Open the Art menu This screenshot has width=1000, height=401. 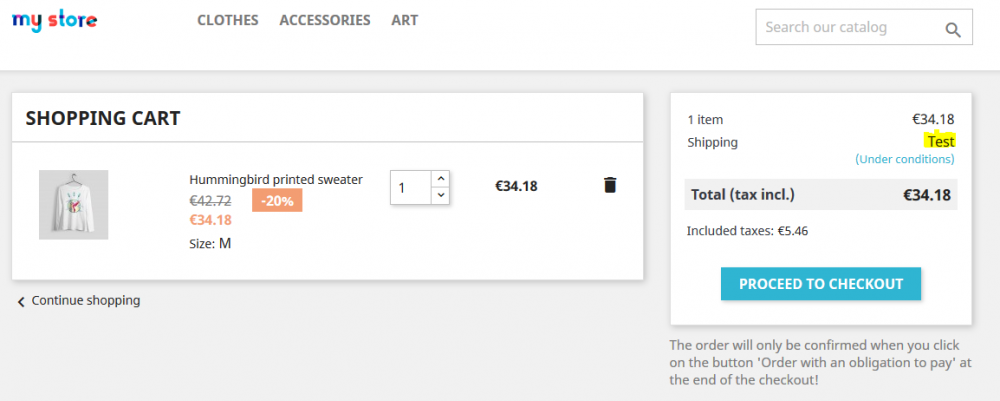(x=405, y=20)
